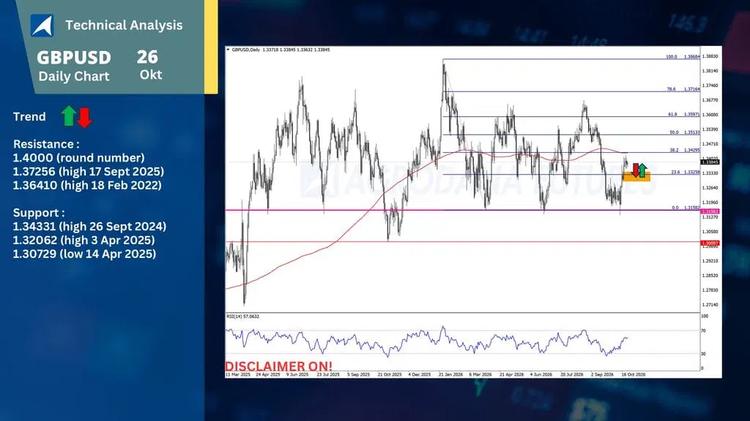750x421 pixels.
Task: Select resistance '1.37256 (high 17 Sept 2025)'
Action: pos(88,172)
